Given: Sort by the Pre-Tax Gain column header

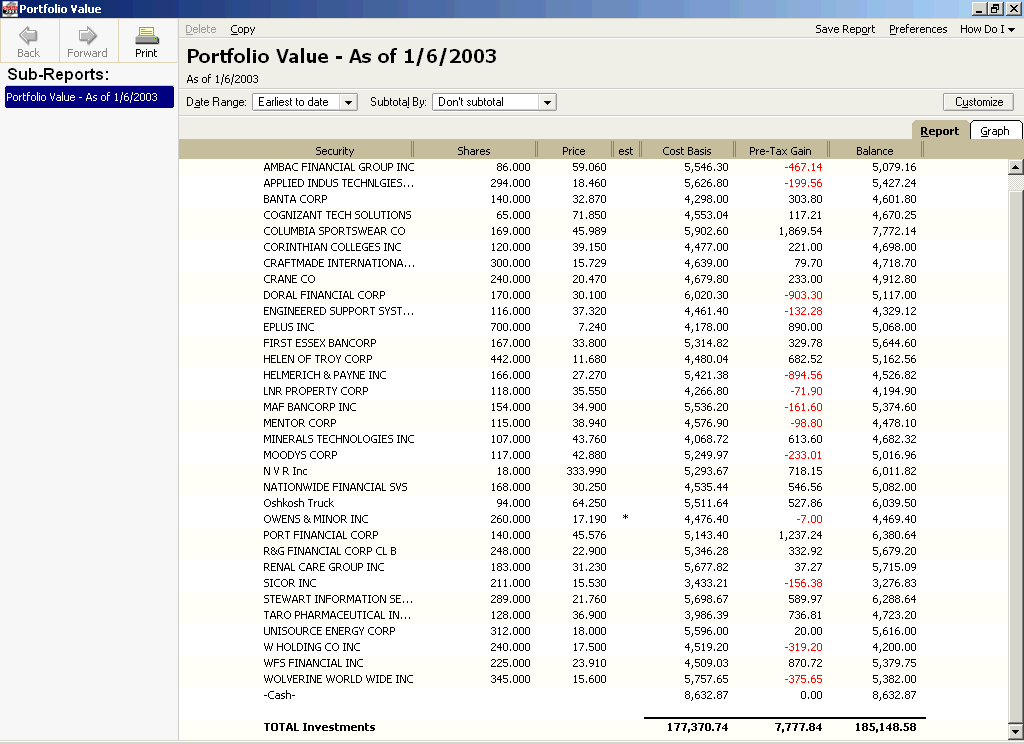Looking at the screenshot, I should [x=780, y=151].
